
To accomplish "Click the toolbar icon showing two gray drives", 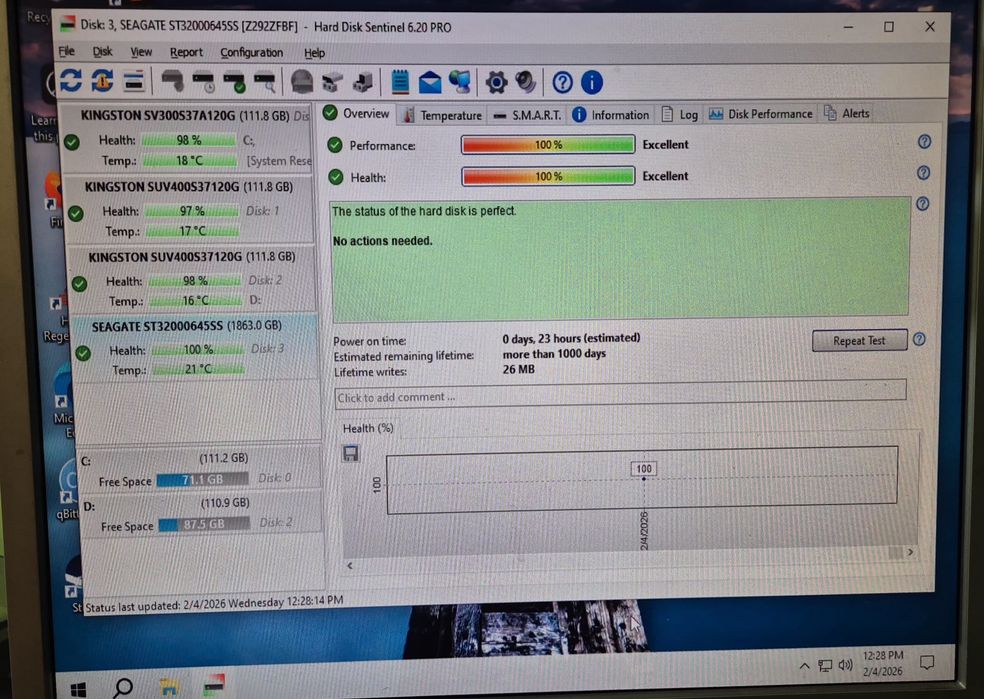I will pos(333,82).
